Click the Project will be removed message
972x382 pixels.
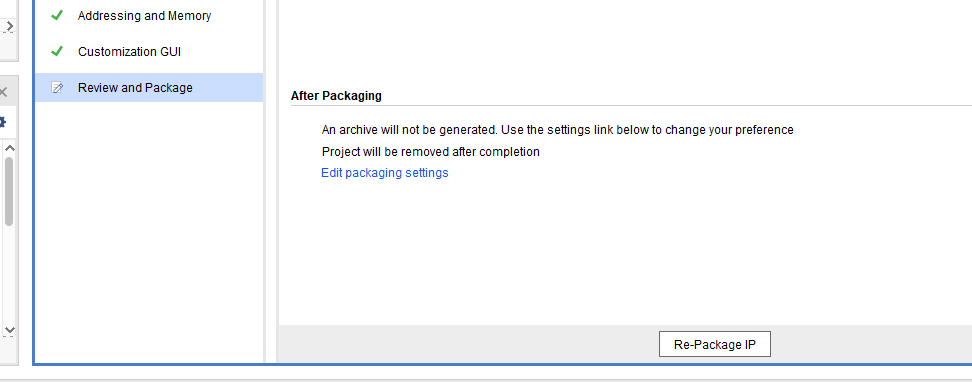pyautogui.click(x=431, y=151)
